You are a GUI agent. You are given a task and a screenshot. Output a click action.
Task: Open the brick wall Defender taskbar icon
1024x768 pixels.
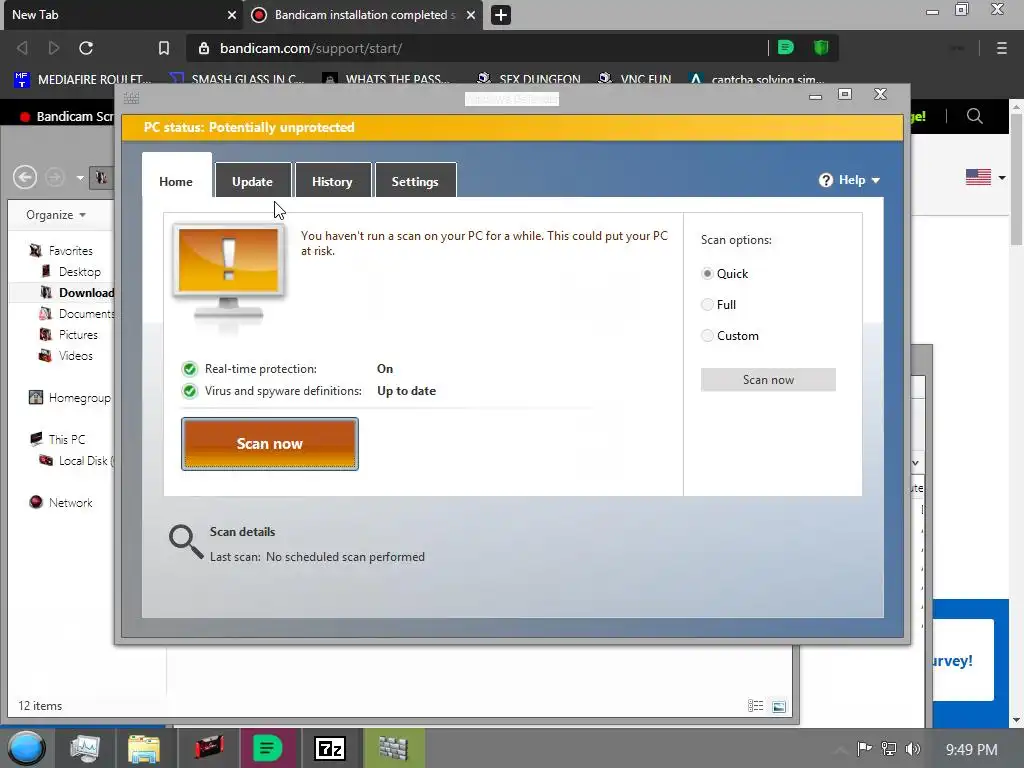point(393,749)
